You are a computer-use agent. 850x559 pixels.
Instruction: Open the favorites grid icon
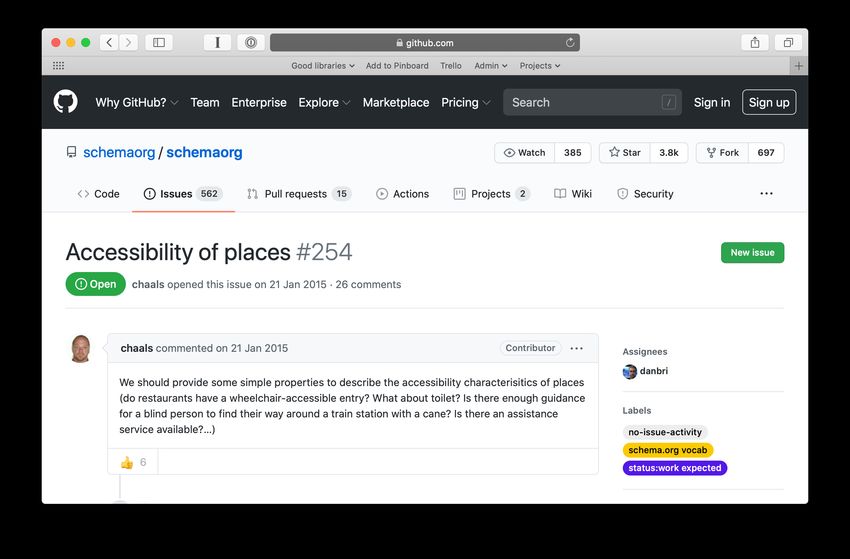(x=59, y=66)
